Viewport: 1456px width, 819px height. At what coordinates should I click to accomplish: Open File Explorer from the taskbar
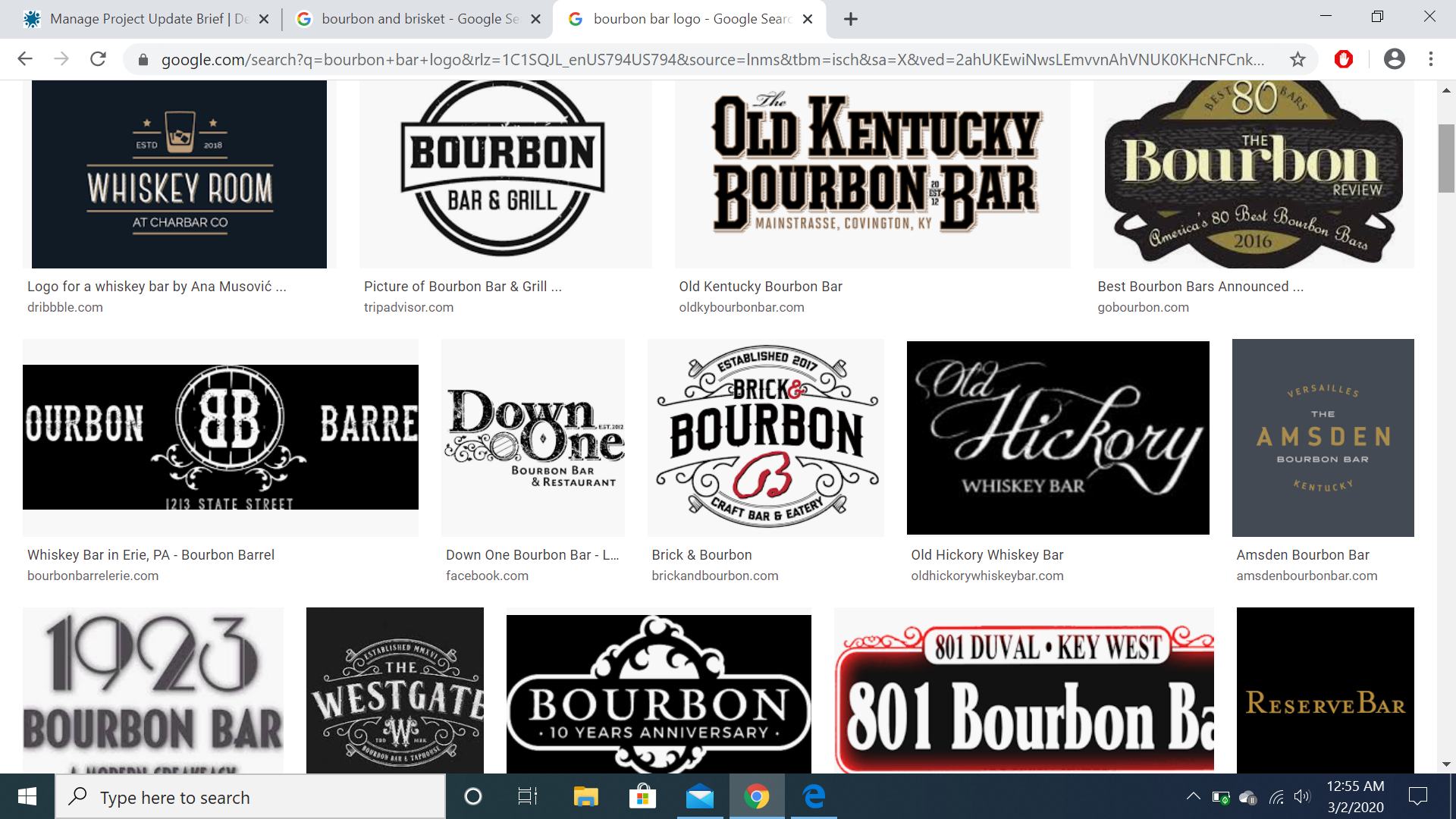pyautogui.click(x=585, y=797)
